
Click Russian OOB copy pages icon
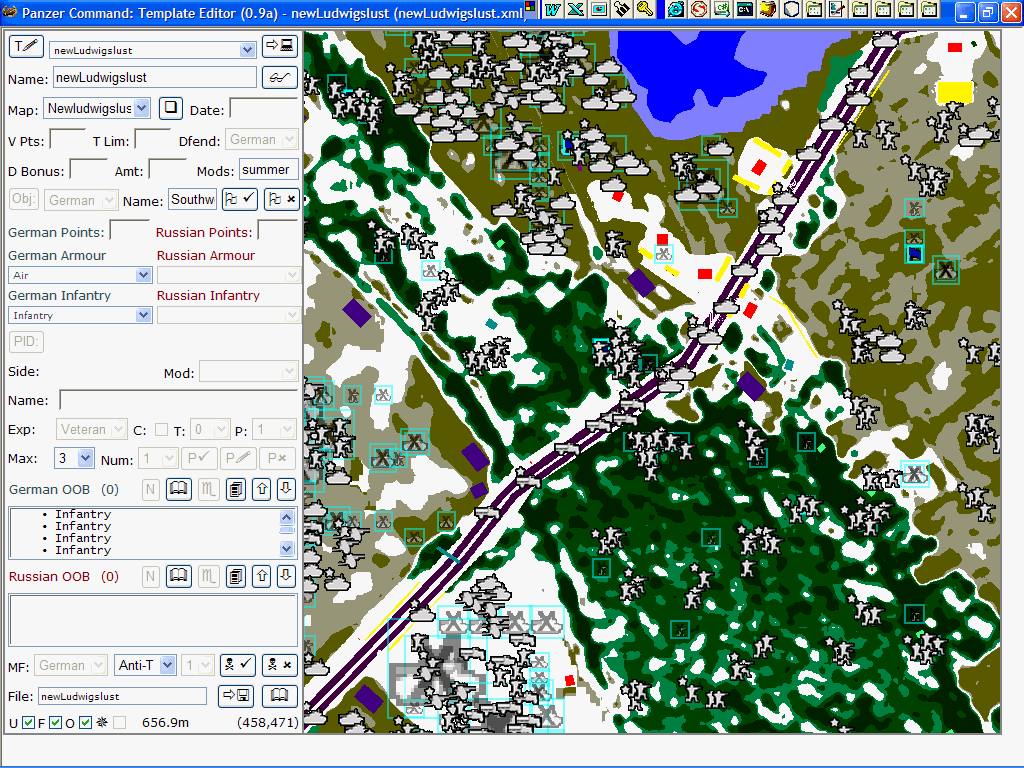point(236,576)
